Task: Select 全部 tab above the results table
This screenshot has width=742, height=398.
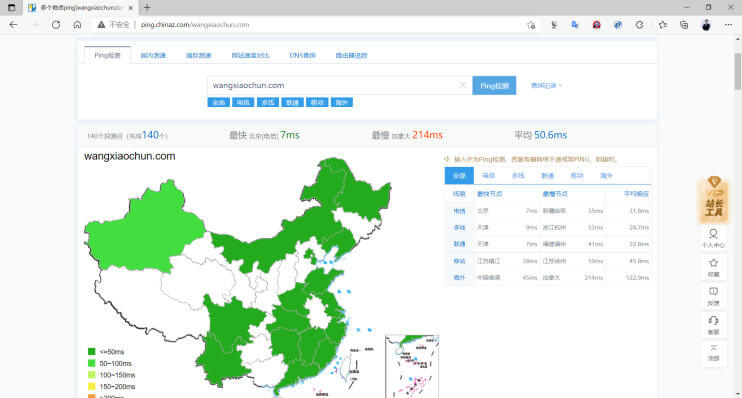Action: tap(459, 176)
